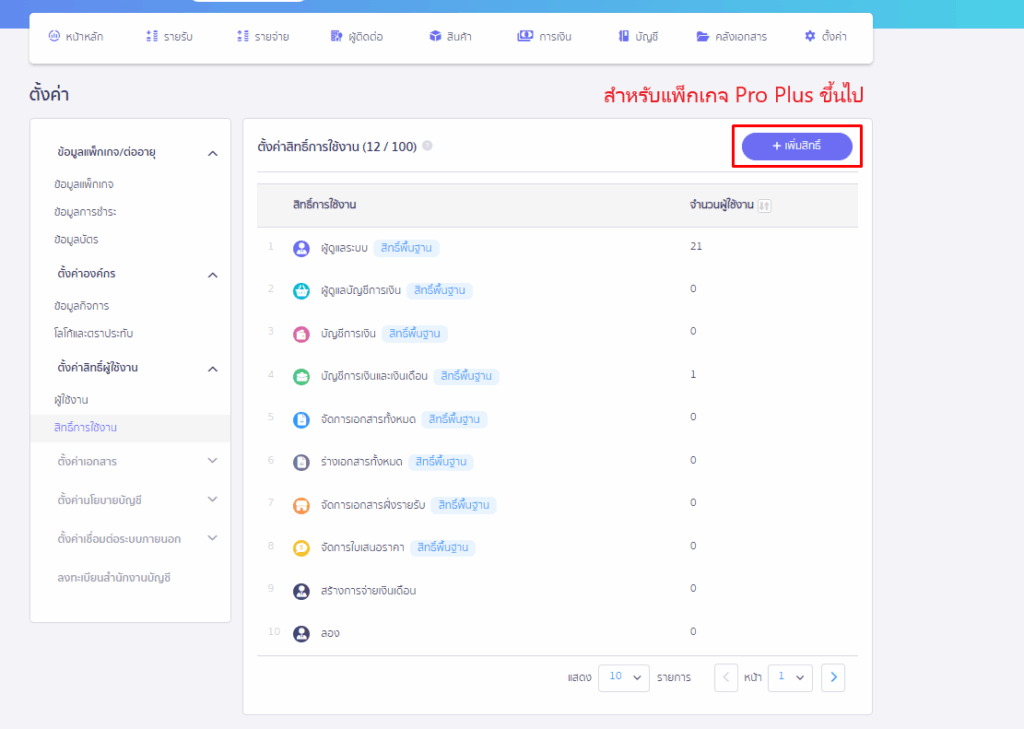Click the จัดการเอกสารทั้งหมด document icon
1024x729 pixels.
coord(301,420)
